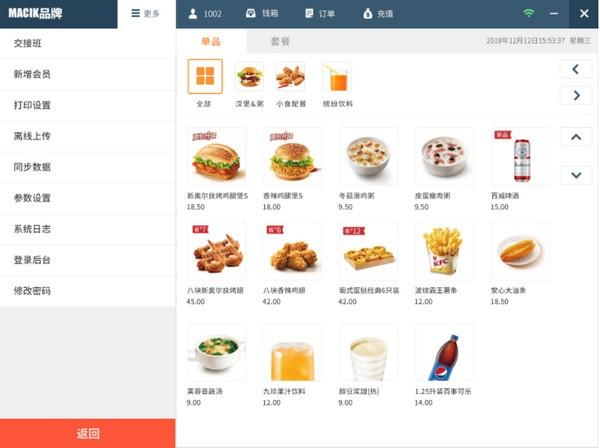Click the orange 返回 return button
Viewport: 600px width, 448px height.
pyautogui.click(x=88, y=433)
